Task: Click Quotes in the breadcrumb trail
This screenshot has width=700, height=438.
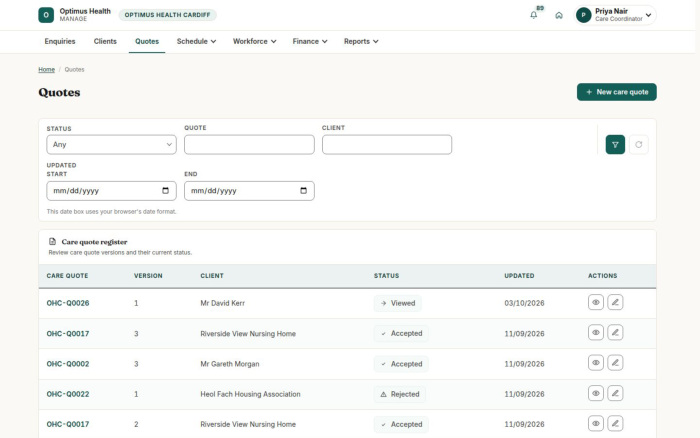Action: (75, 70)
